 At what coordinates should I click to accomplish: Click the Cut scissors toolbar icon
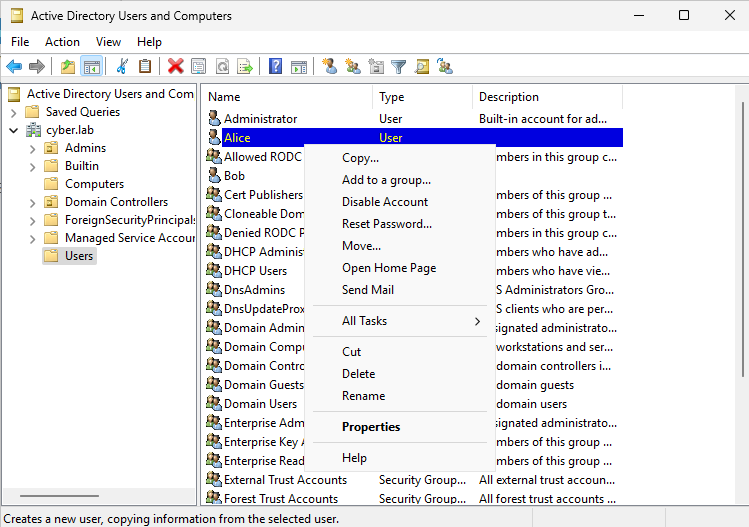(x=122, y=67)
